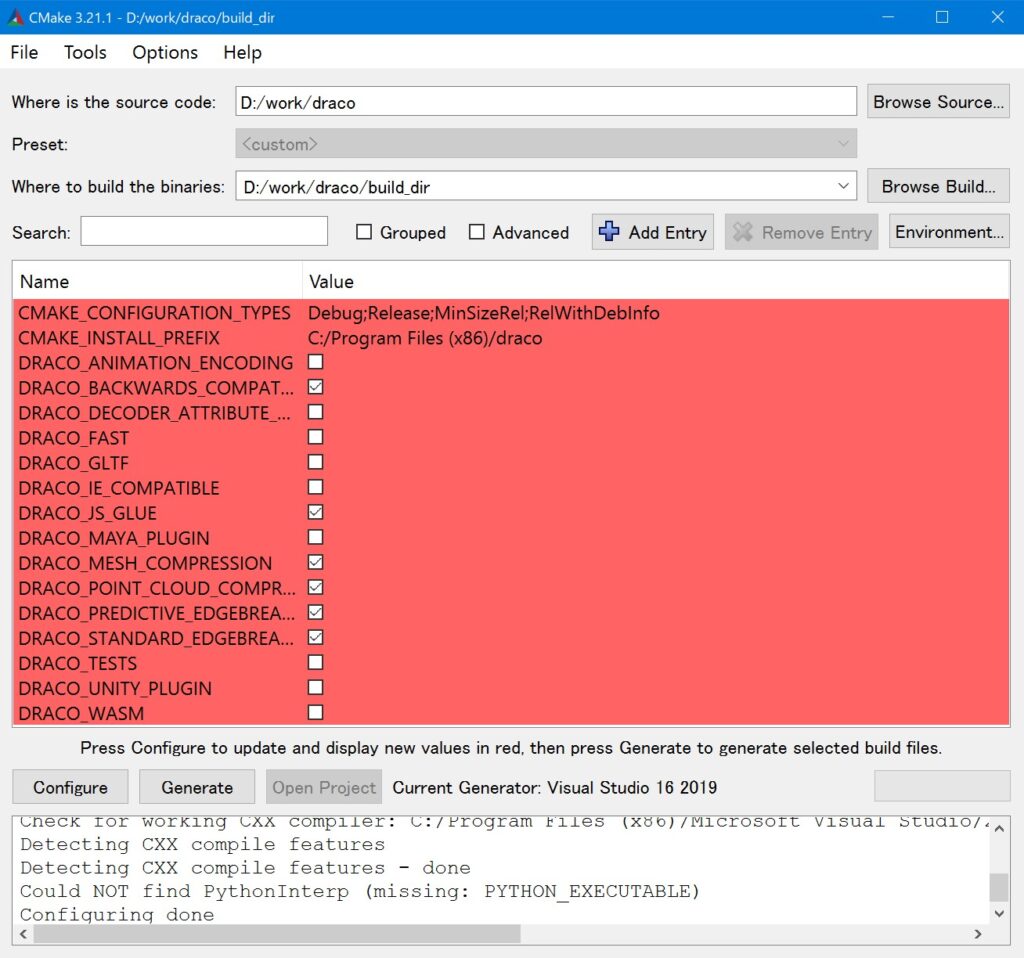The width and height of the screenshot is (1024, 958).
Task: Click the CMake logo in the title bar
Action: click(x=16, y=18)
